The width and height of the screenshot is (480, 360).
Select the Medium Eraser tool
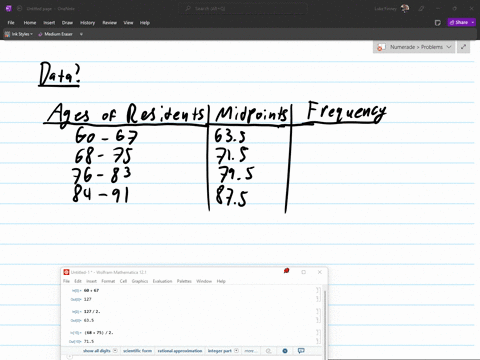(x=55, y=34)
